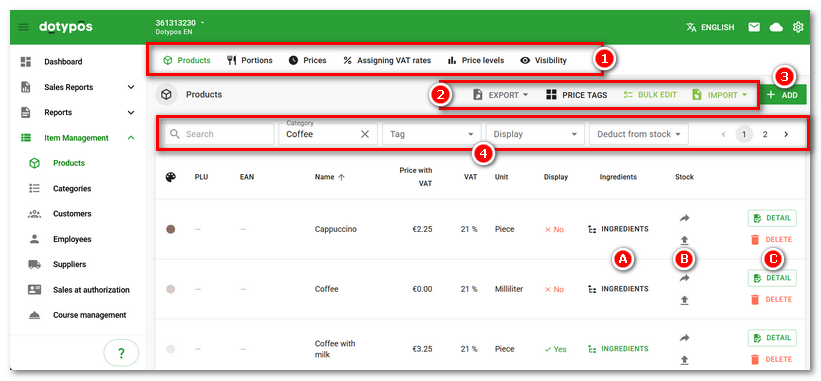
Task: Click the Dashboard grid icon in sidebar
Action: pos(26,62)
